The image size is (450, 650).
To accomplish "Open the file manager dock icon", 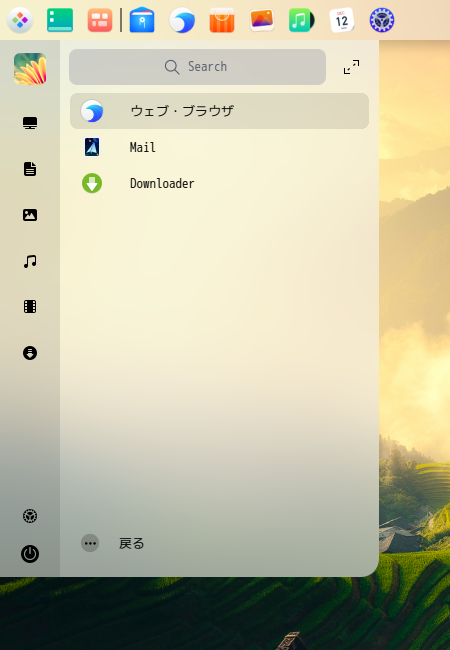I will 60,20.
